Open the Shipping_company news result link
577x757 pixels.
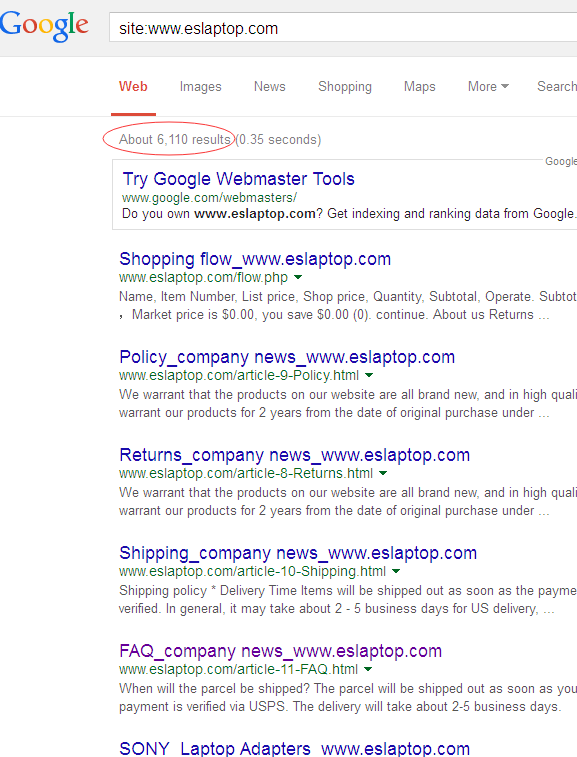tap(298, 553)
